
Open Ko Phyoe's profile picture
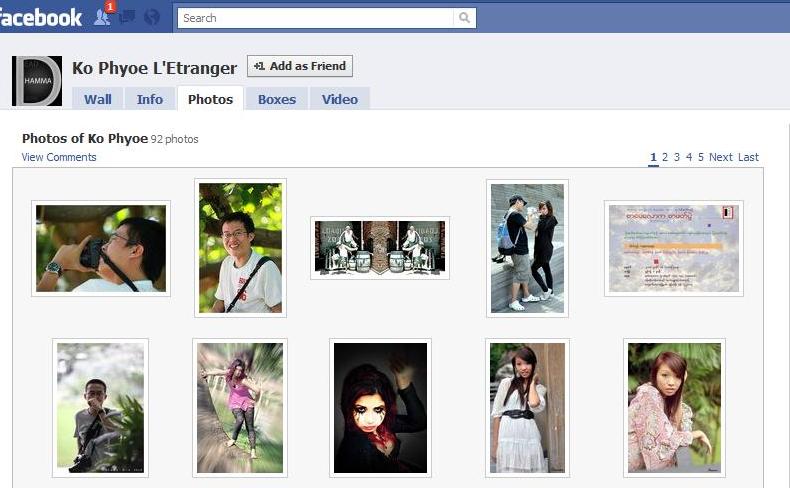[x=37, y=81]
